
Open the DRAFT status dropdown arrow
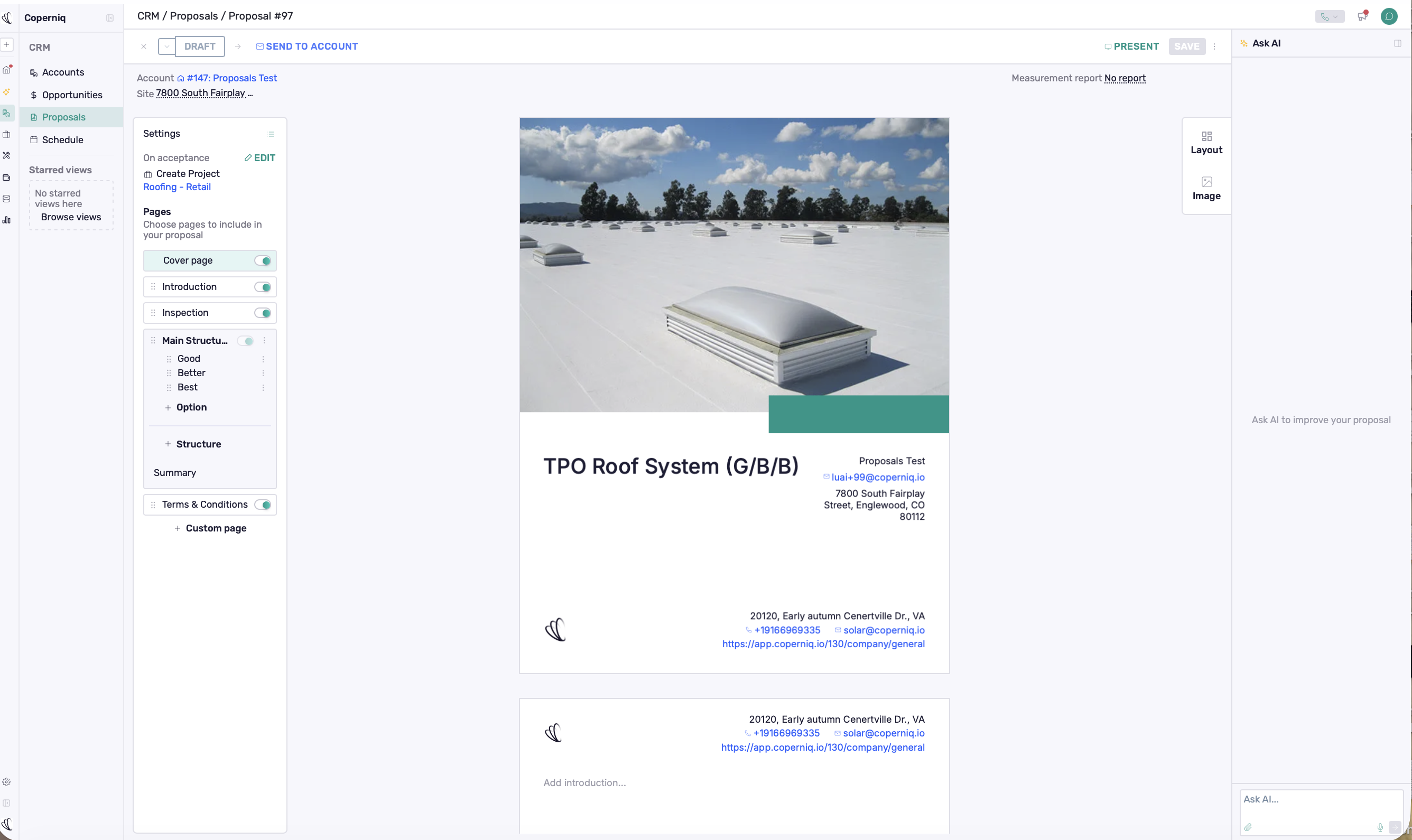167,46
